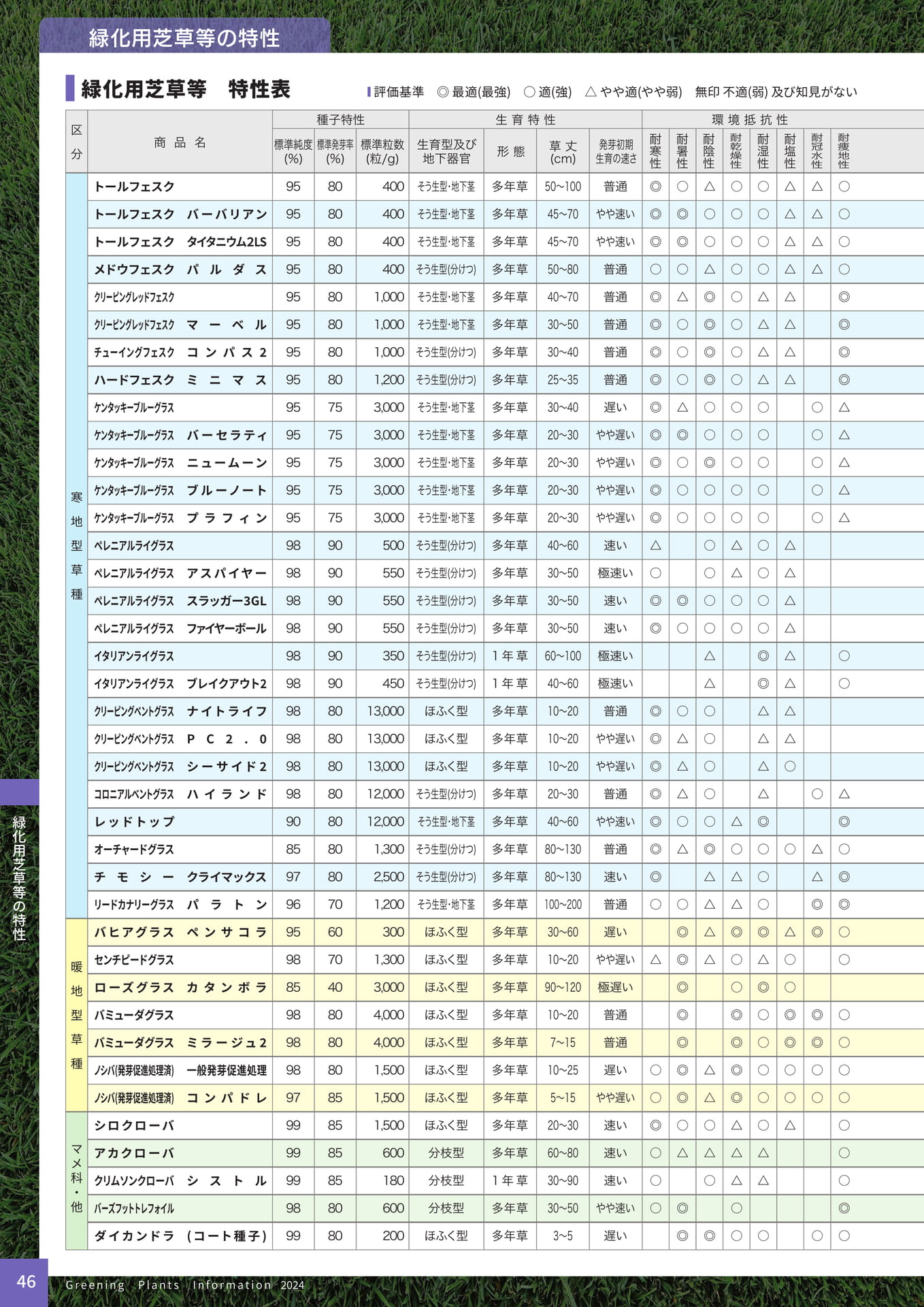Click product name シロクローバ
924x1307 pixels.
pos(134,1125)
